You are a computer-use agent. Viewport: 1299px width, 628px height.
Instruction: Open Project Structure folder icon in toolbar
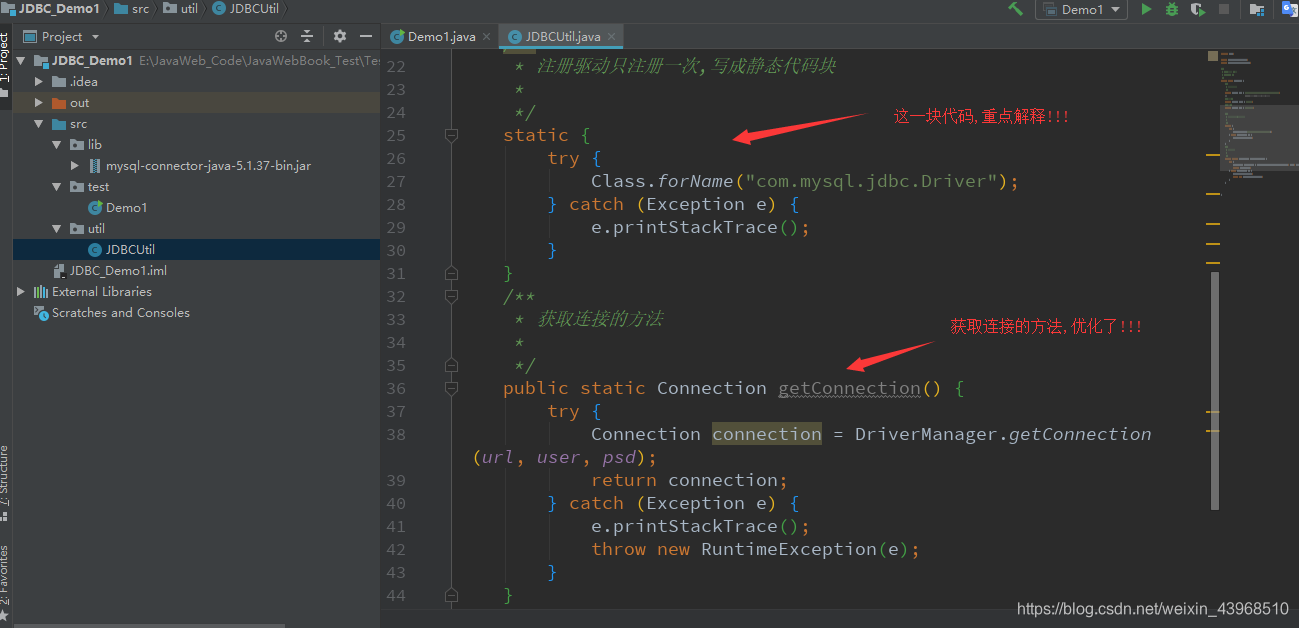(1258, 9)
